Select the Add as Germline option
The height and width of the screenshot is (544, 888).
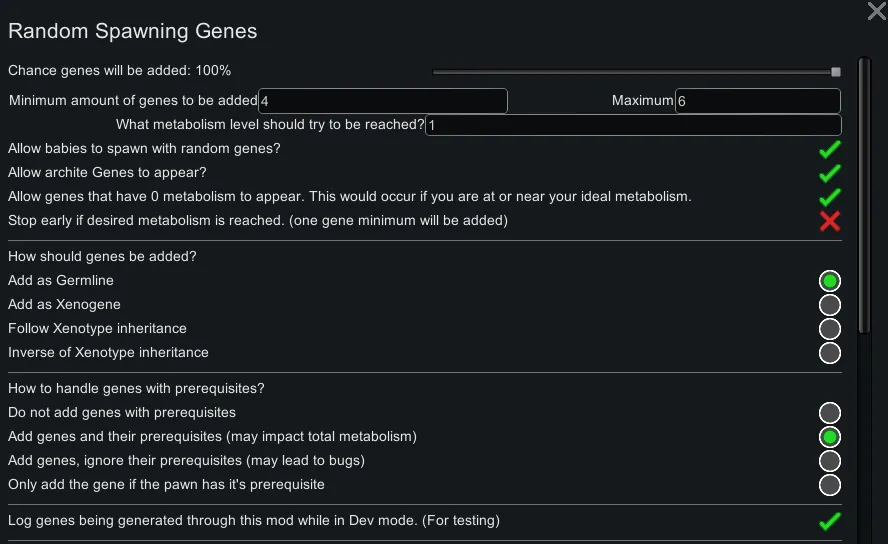coord(829,281)
